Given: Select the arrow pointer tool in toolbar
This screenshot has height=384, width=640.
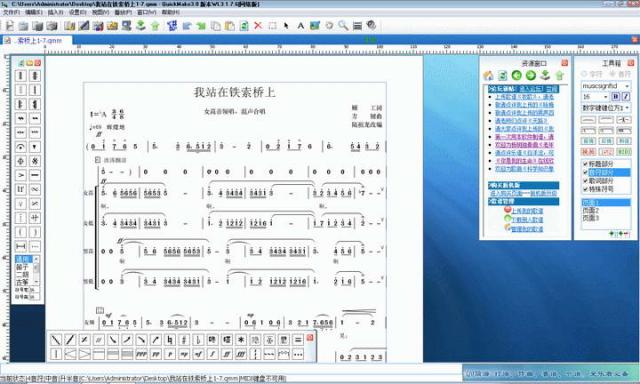Looking at the screenshot, I should tap(286, 26).
